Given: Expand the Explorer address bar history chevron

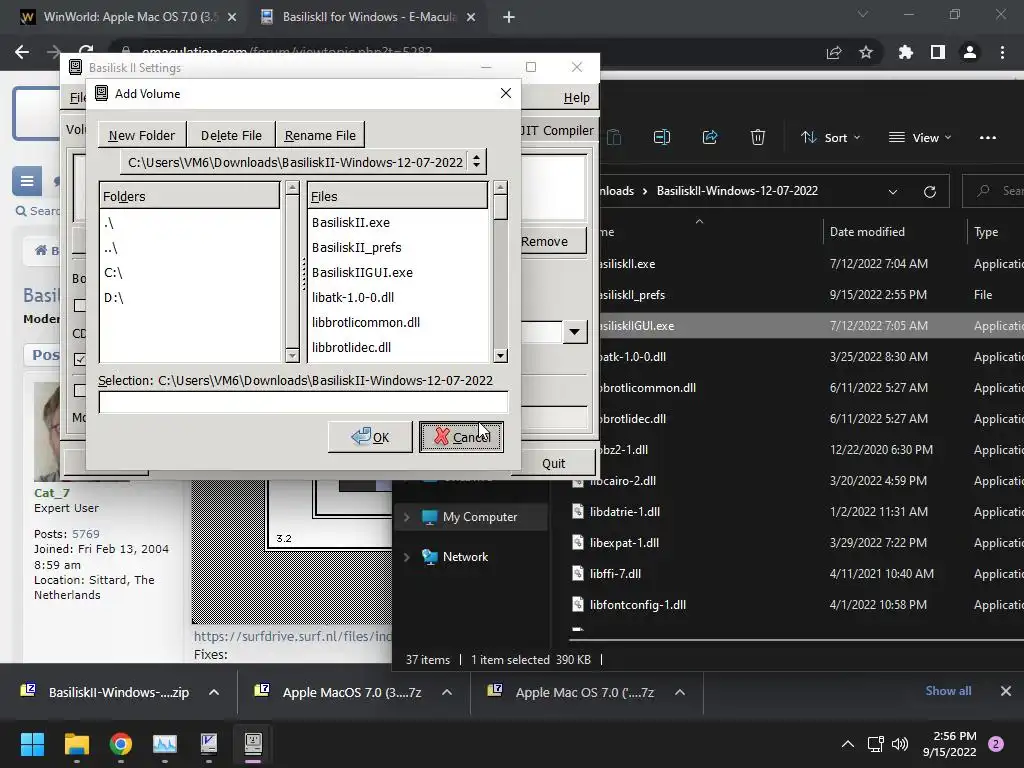Looking at the screenshot, I should 893,191.
